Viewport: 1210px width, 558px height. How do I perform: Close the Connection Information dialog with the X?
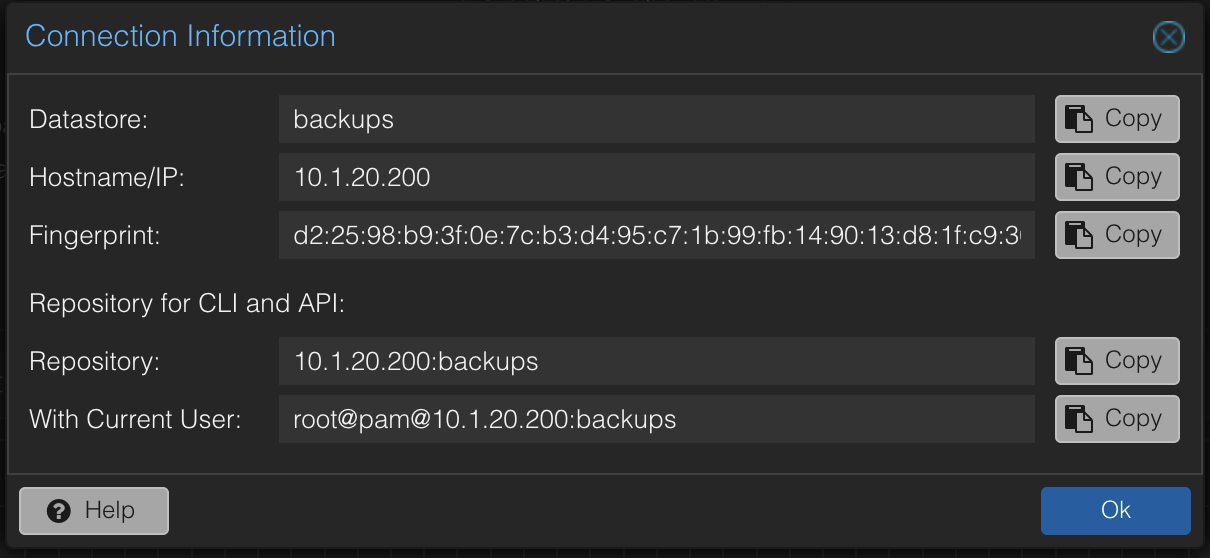tap(1168, 38)
